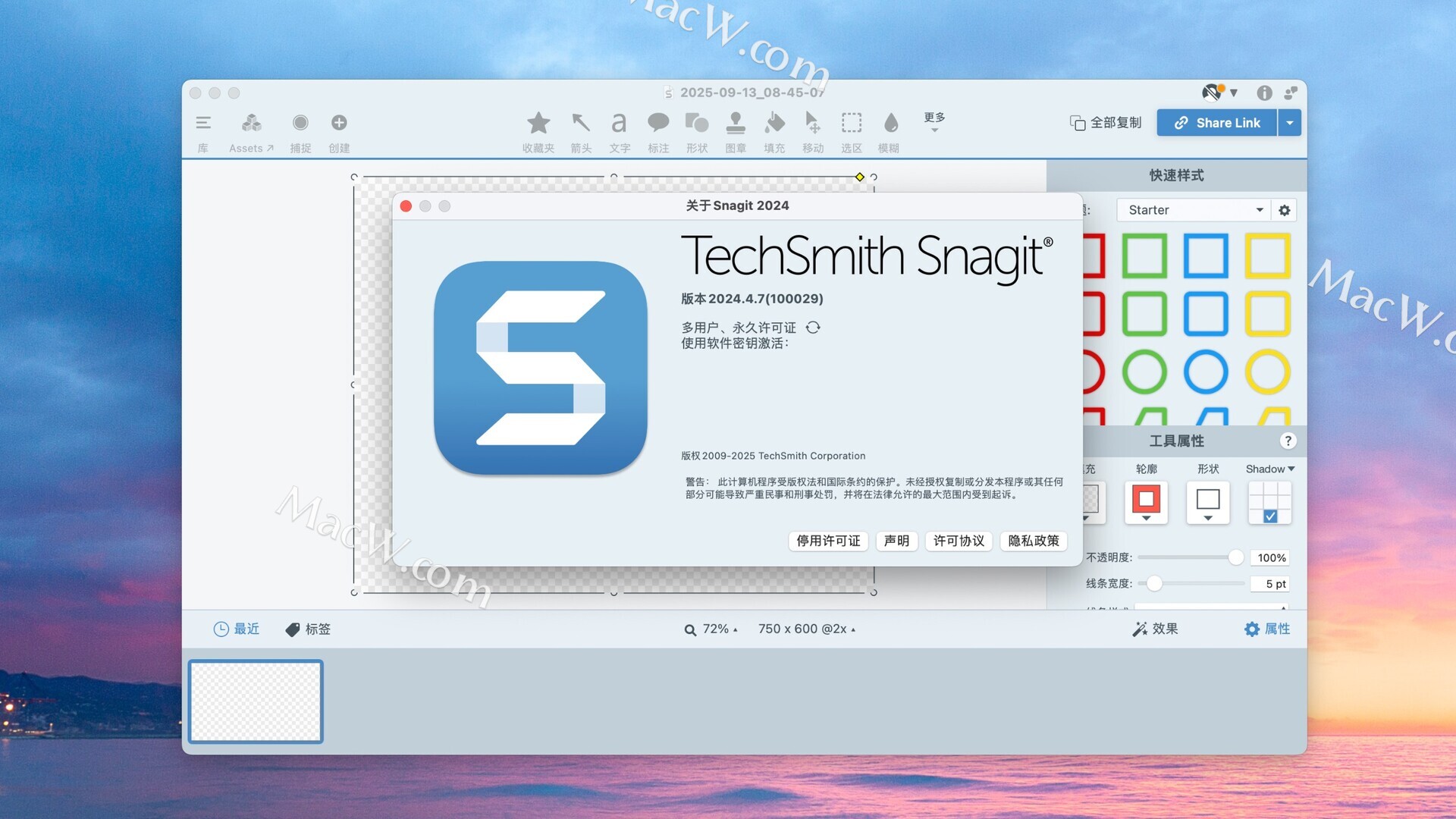Toggle the Properties panel button
Viewport: 1456px width, 819px height.
click(1267, 629)
